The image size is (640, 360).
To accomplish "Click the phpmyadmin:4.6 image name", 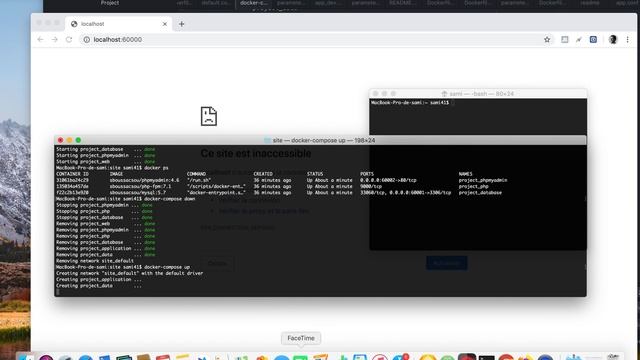I will point(144,180).
